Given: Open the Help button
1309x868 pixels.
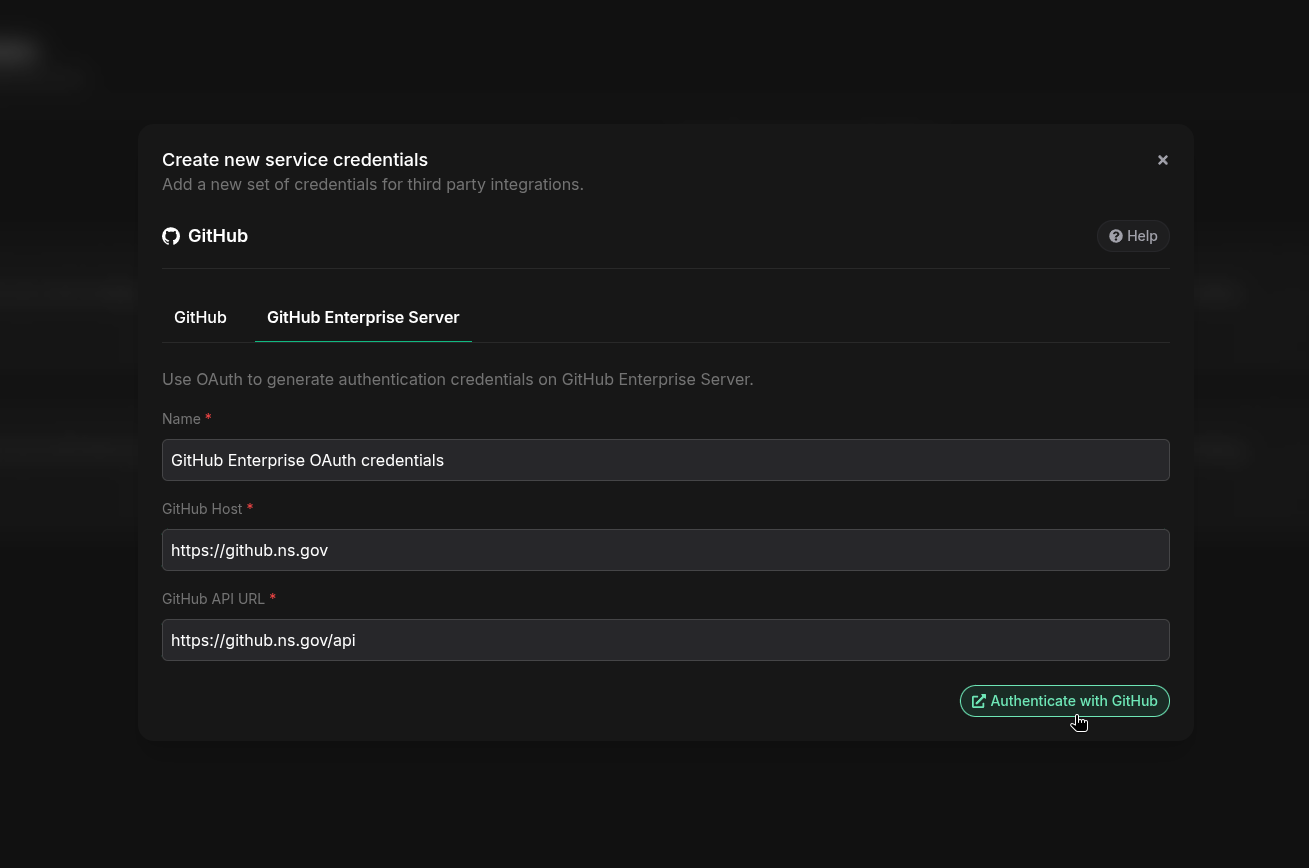Looking at the screenshot, I should tap(1133, 236).
